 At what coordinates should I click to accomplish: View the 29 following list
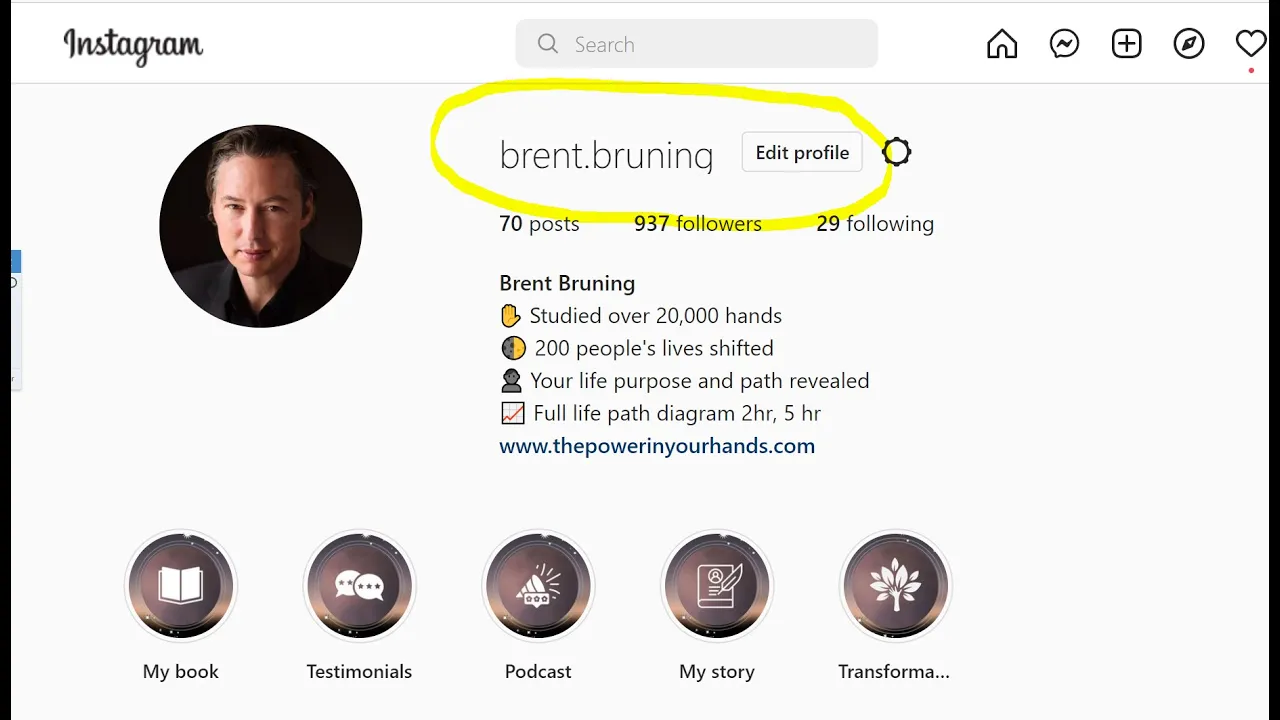click(875, 224)
